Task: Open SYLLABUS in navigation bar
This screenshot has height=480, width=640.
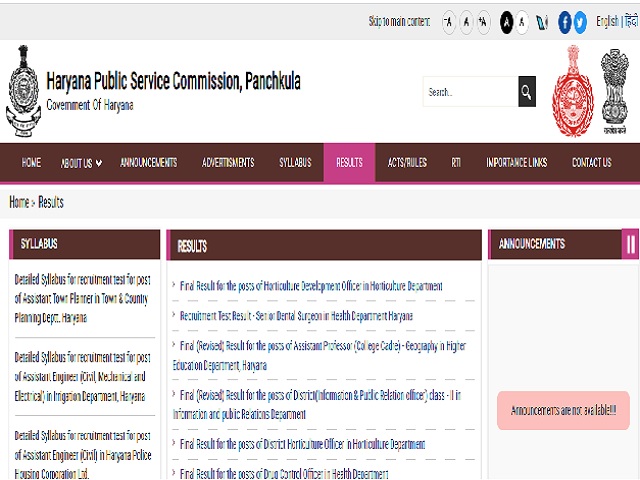Action: coord(295,162)
